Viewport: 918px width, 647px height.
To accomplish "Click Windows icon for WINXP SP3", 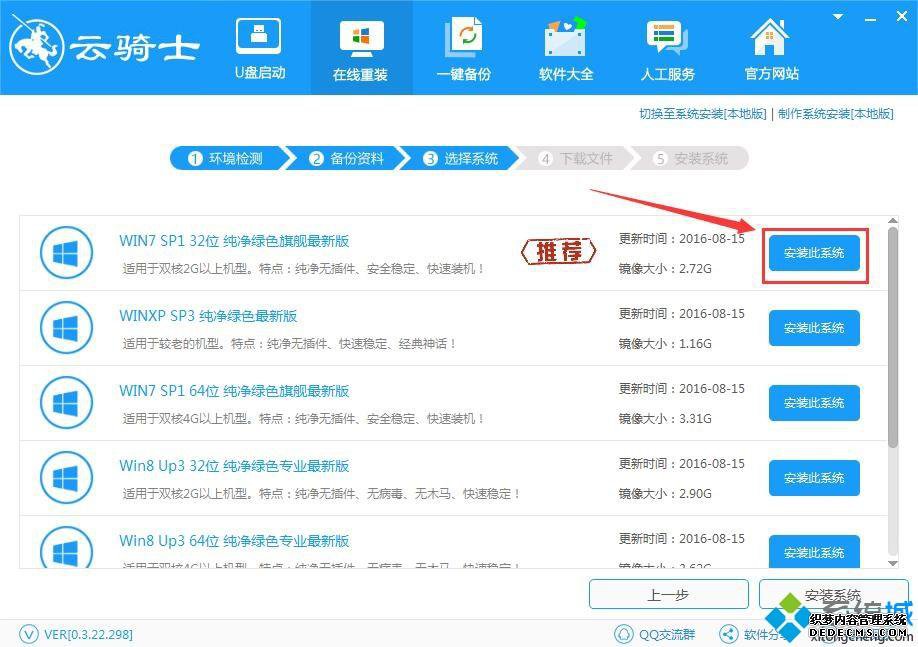I will pyautogui.click(x=66, y=328).
